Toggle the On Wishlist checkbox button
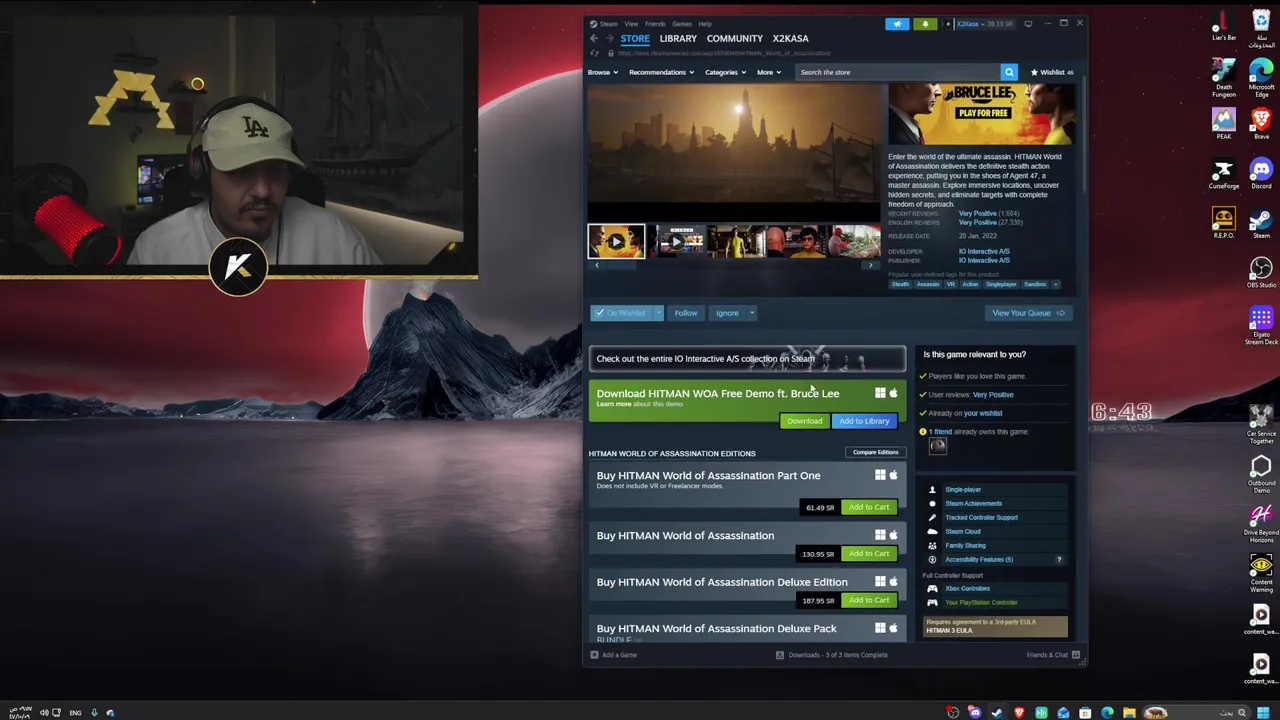The height and width of the screenshot is (720, 1280). tap(620, 313)
